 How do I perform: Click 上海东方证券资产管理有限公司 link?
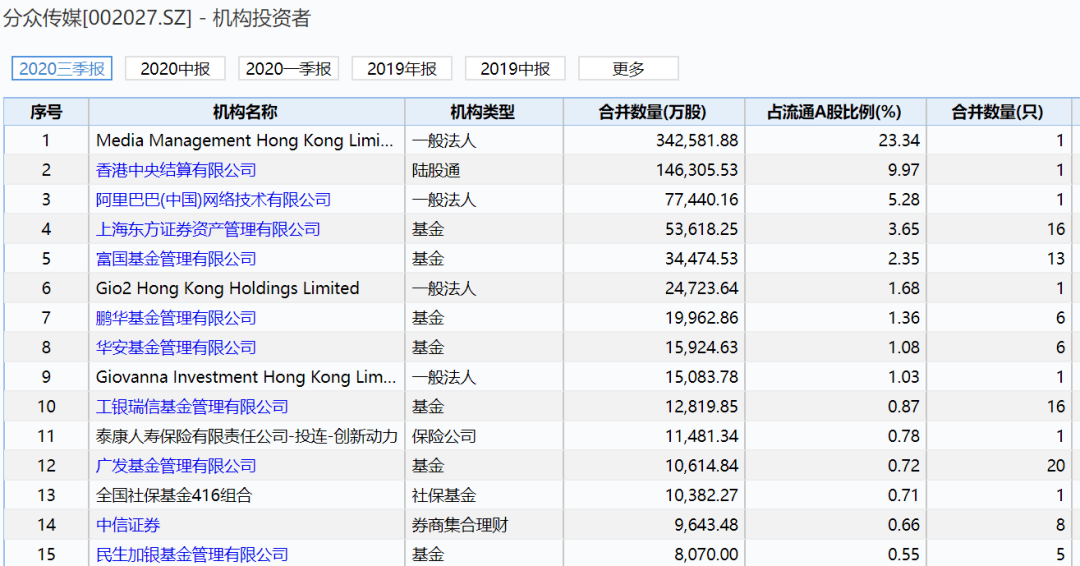pyautogui.click(x=208, y=229)
